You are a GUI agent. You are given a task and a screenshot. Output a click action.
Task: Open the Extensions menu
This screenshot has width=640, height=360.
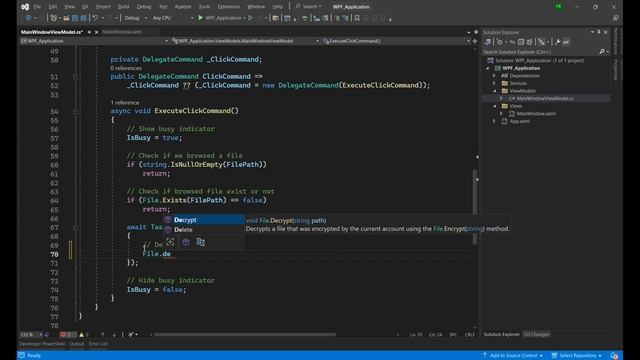(x=229, y=7)
